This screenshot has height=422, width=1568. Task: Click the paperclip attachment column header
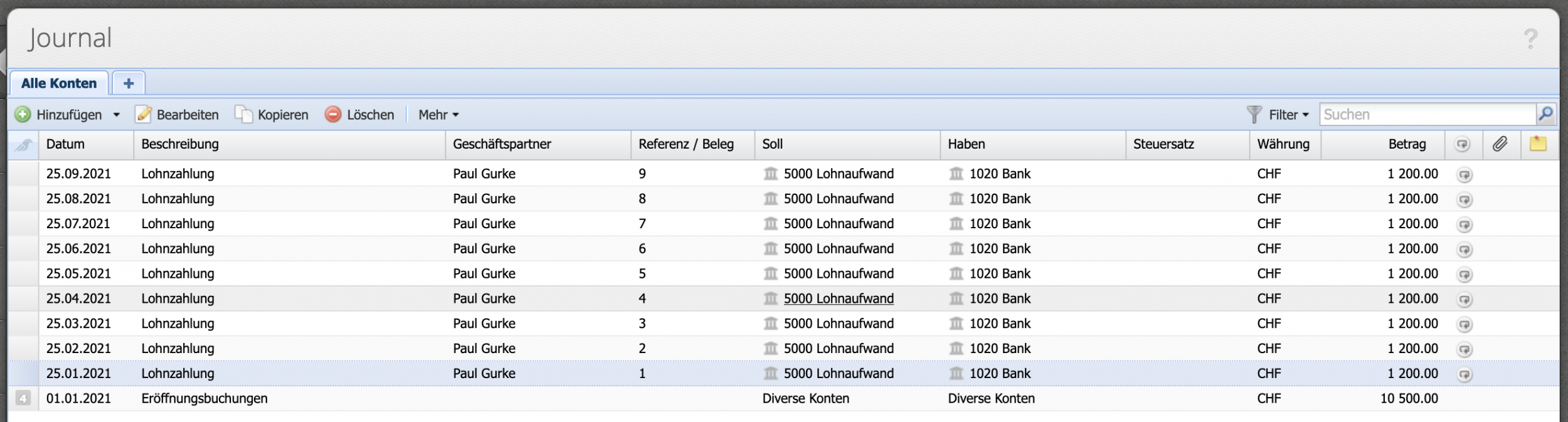pos(1500,144)
